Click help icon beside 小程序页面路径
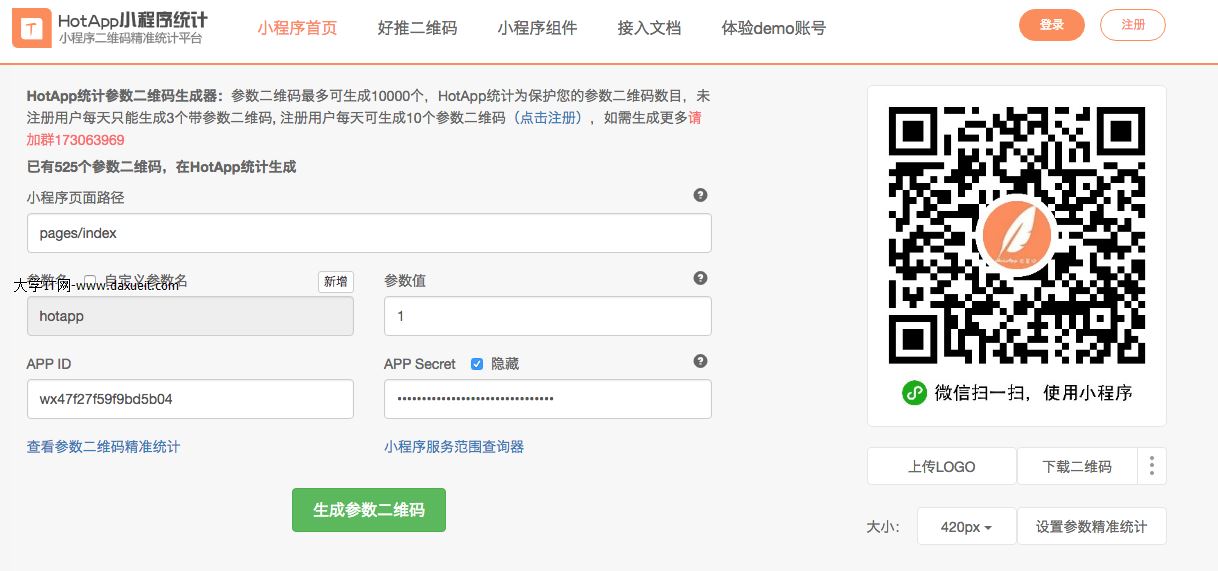The height and width of the screenshot is (571, 1218). 700,195
